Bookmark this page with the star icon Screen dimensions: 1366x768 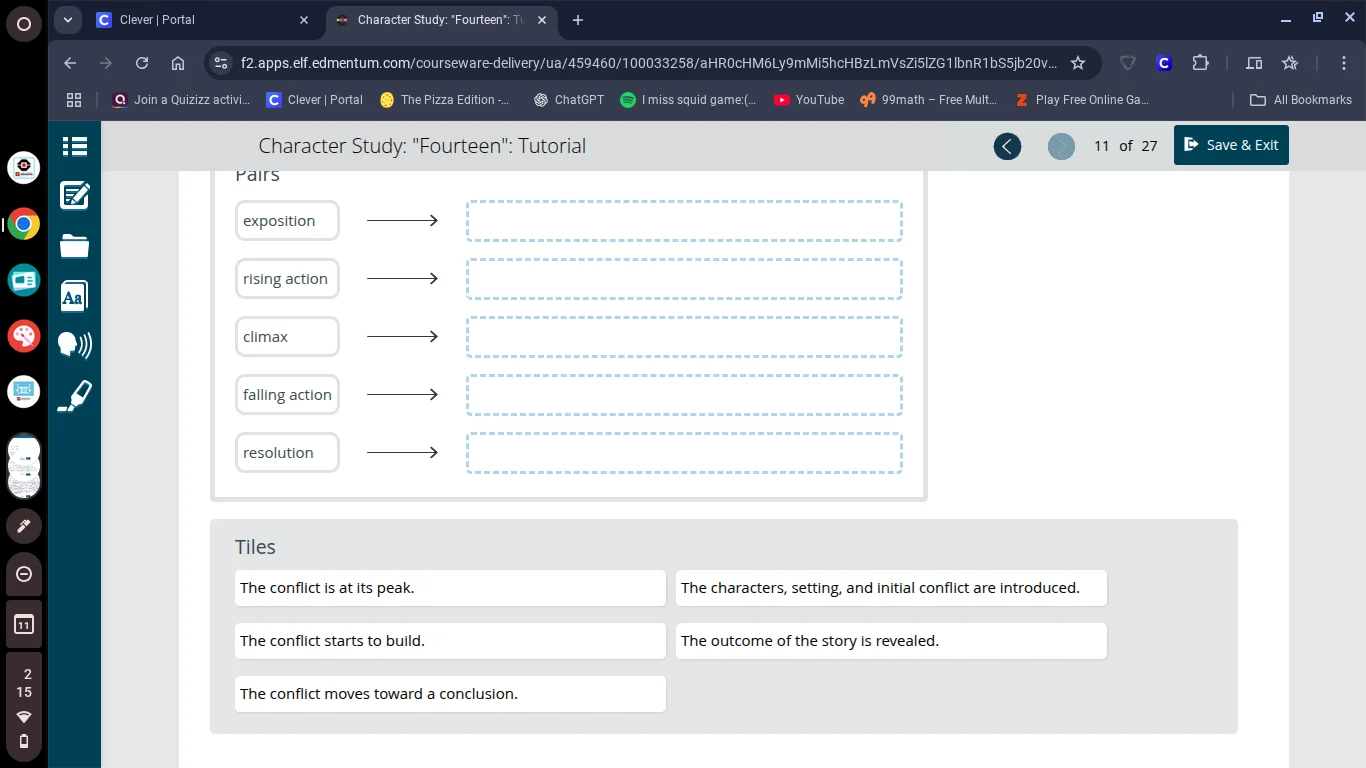pos(1078,63)
